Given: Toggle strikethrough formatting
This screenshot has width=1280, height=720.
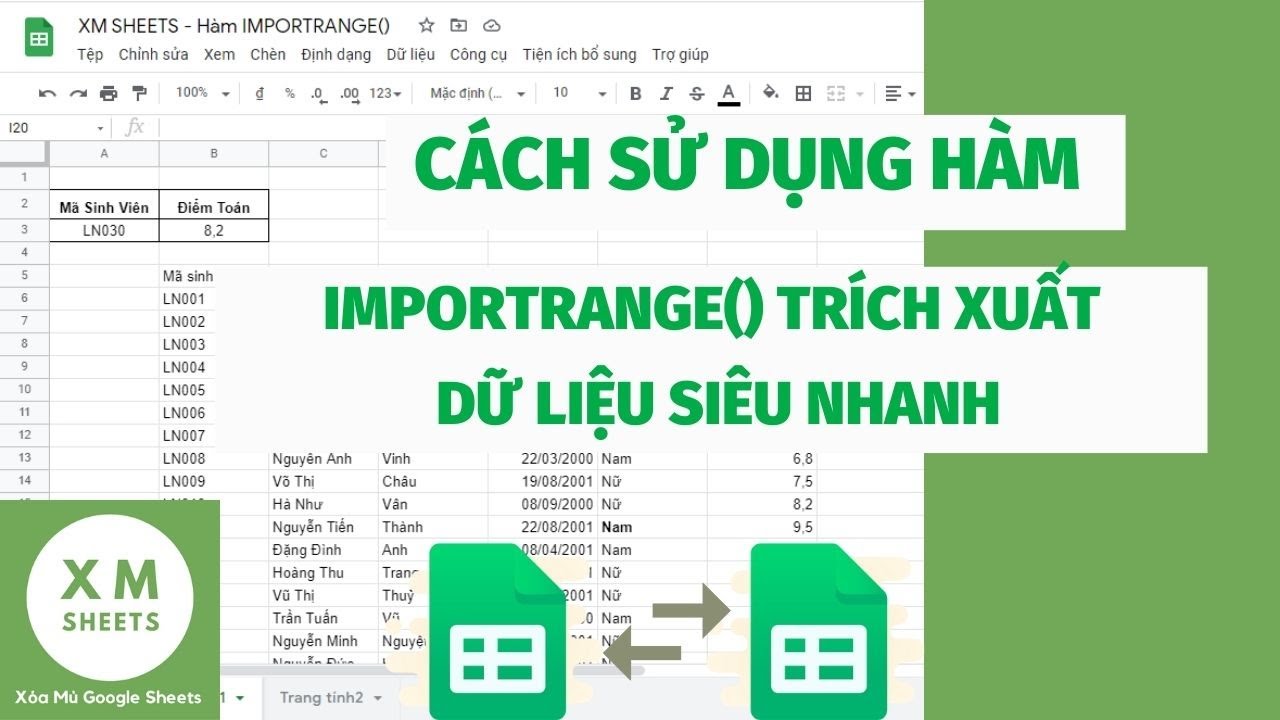Looking at the screenshot, I should (697, 93).
